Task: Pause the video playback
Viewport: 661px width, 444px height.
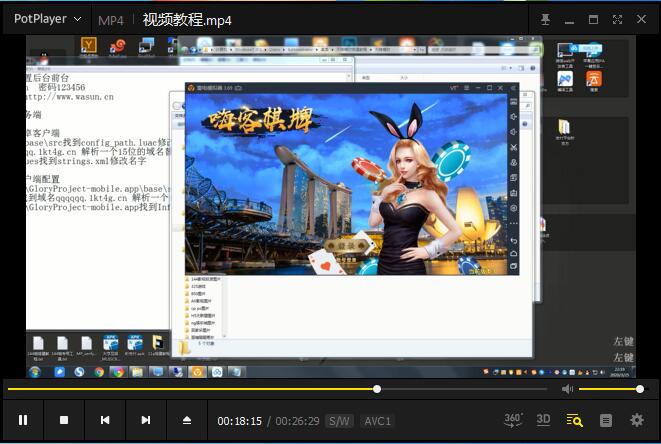Action: [23, 420]
